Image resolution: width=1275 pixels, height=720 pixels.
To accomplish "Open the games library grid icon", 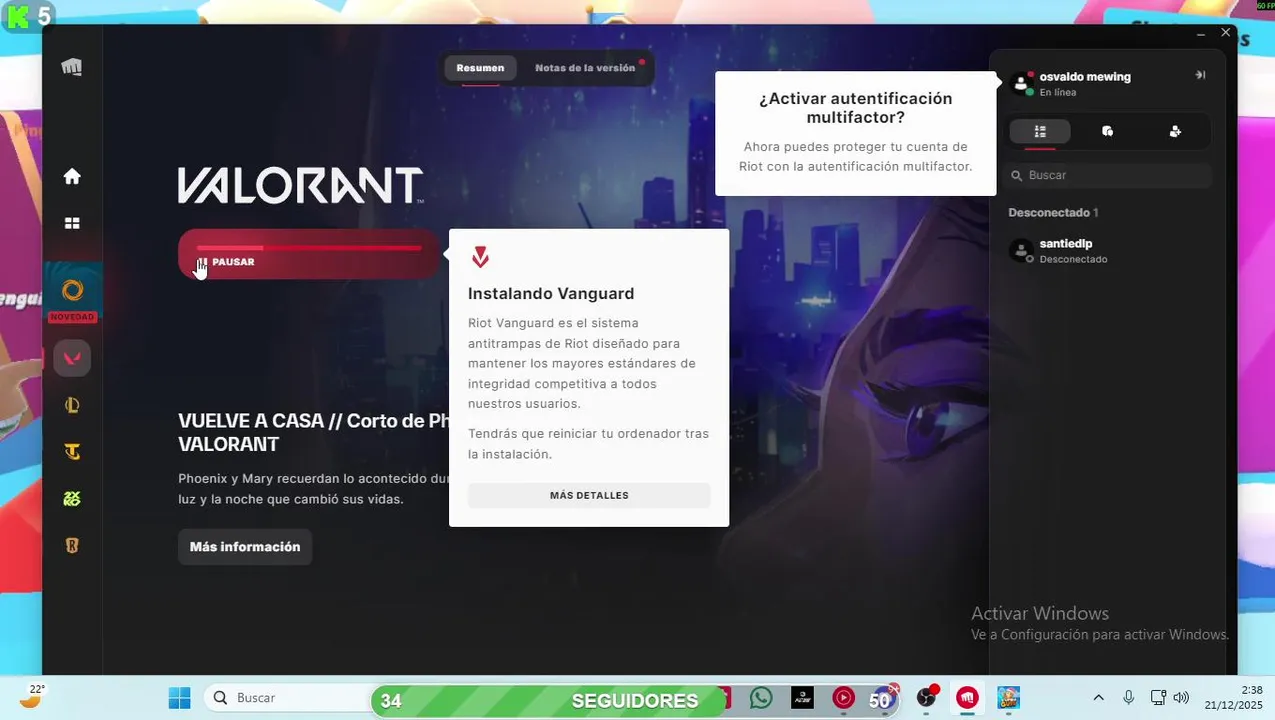I will click(x=72, y=223).
